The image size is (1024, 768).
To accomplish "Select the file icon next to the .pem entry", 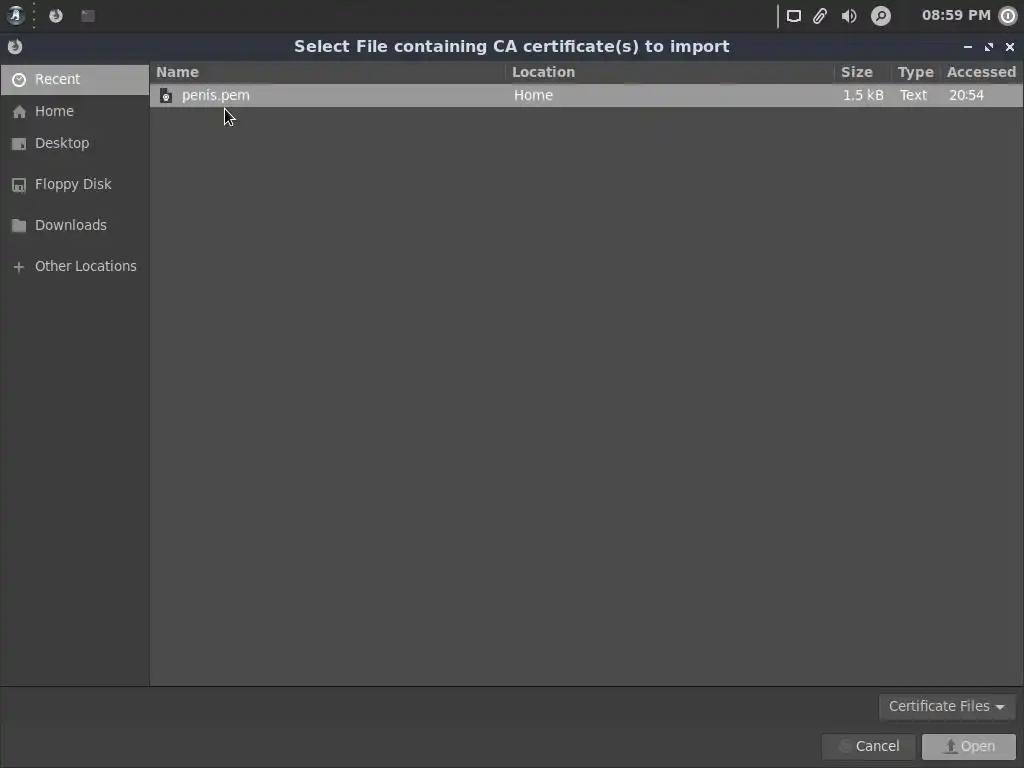I will (166, 96).
